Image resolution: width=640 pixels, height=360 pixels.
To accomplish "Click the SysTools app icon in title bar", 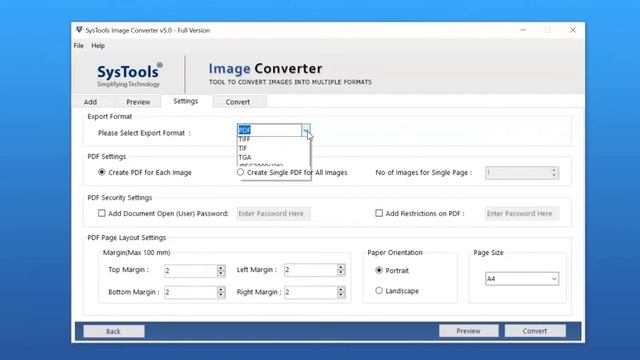I will (x=79, y=30).
